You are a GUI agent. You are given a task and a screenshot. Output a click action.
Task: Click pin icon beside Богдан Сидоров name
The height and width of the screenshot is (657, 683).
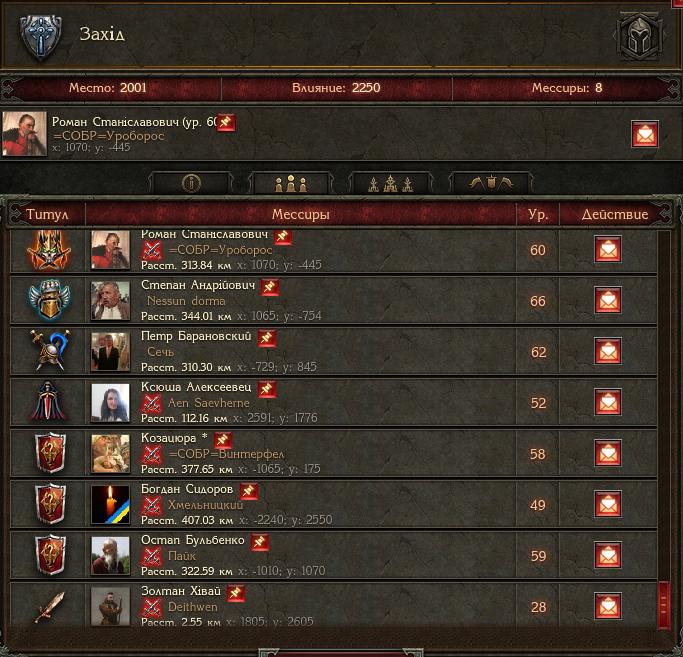click(x=249, y=491)
